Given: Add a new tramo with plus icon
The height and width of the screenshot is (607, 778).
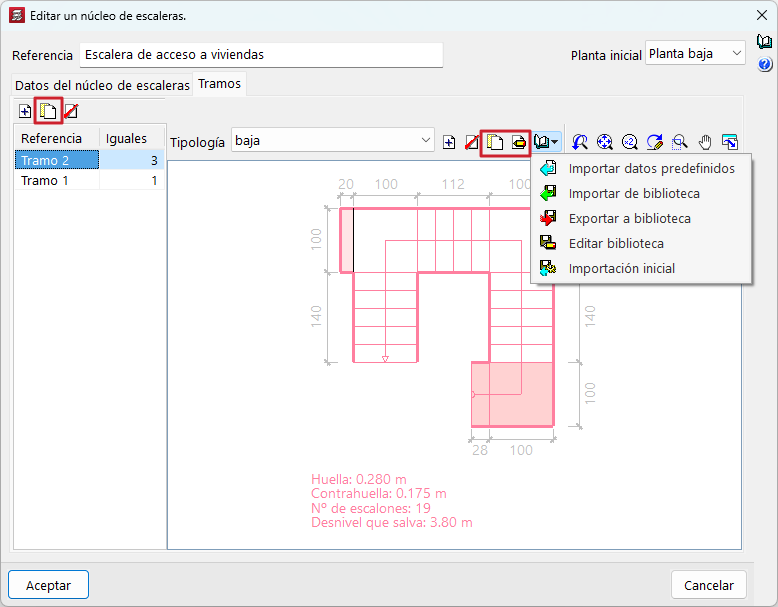Looking at the screenshot, I should point(25,111).
